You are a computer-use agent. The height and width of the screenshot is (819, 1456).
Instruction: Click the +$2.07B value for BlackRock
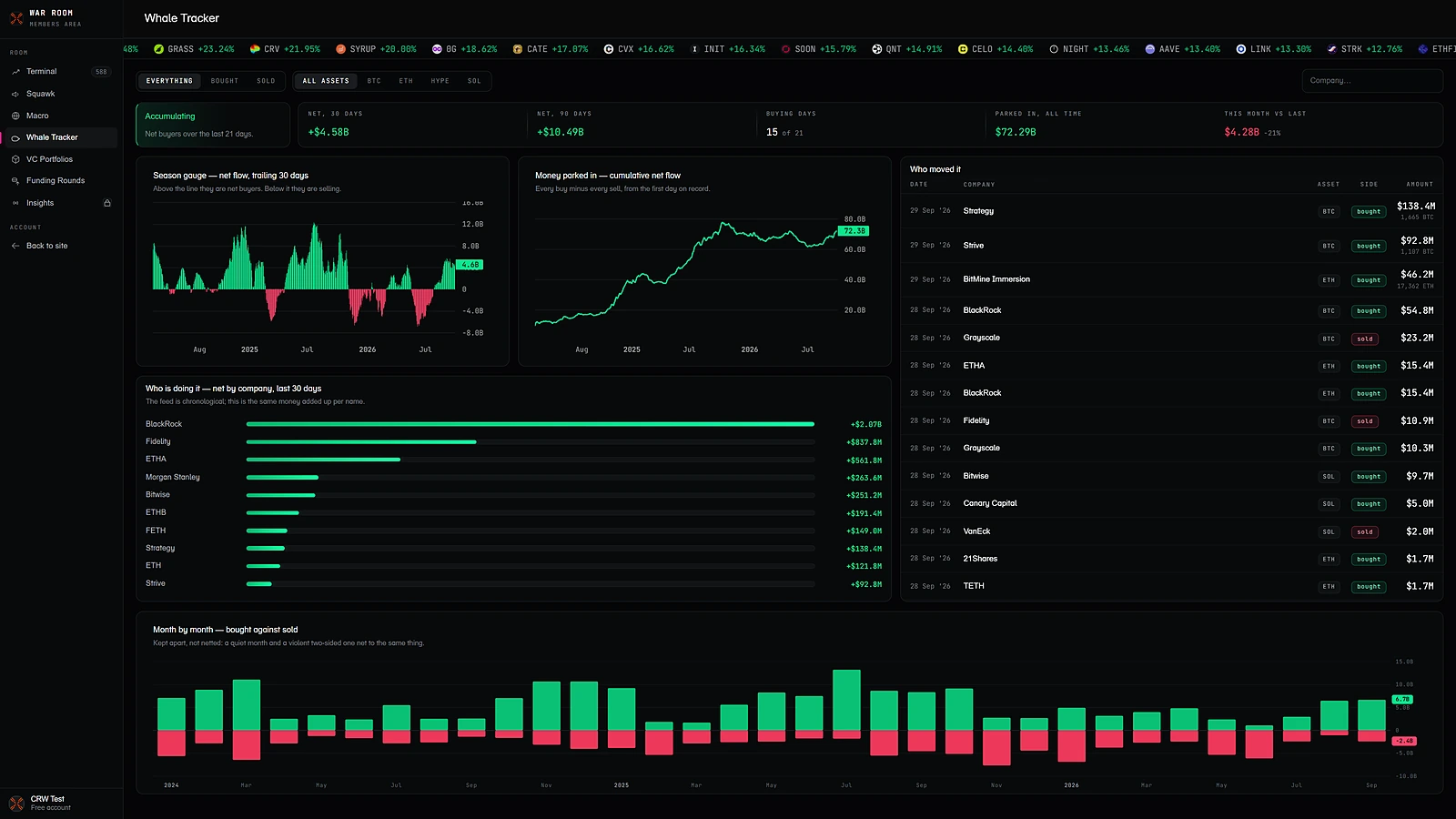pos(865,425)
